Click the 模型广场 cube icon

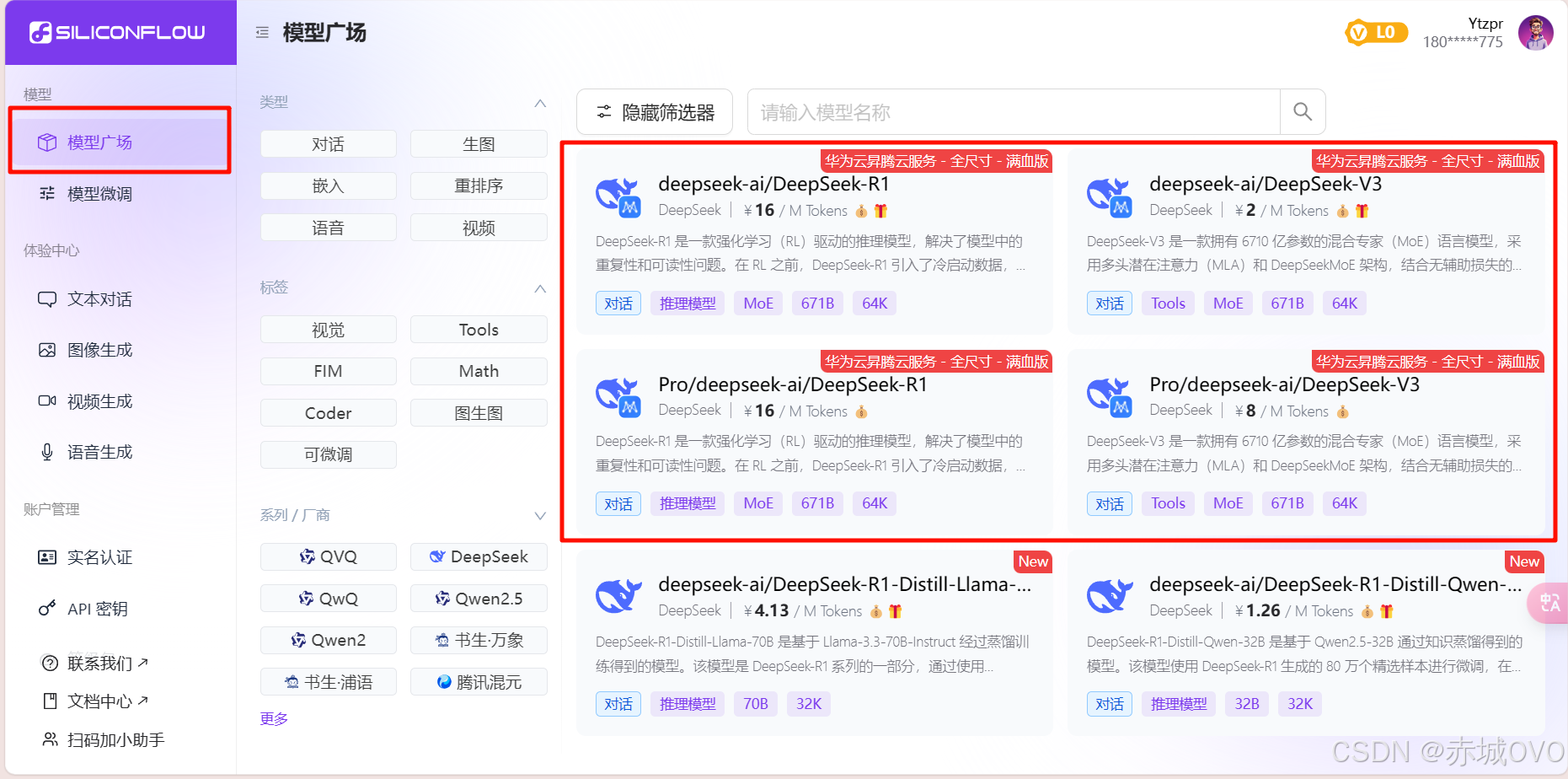pos(47,142)
